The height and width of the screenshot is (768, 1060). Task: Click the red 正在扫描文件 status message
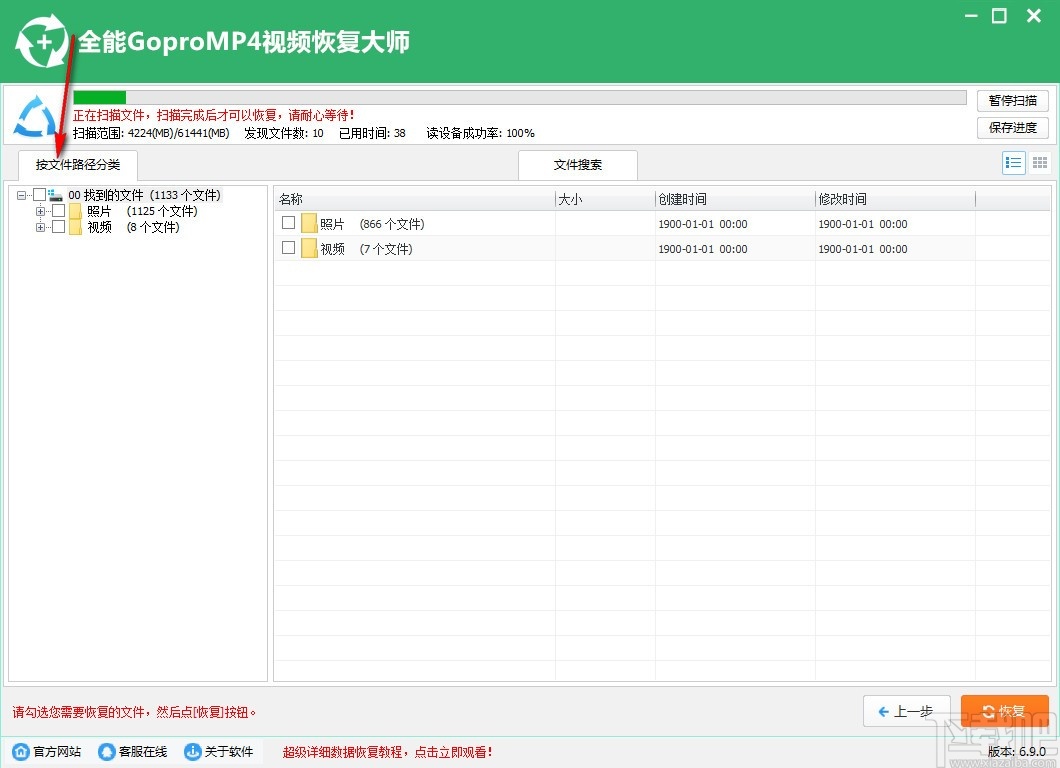214,115
